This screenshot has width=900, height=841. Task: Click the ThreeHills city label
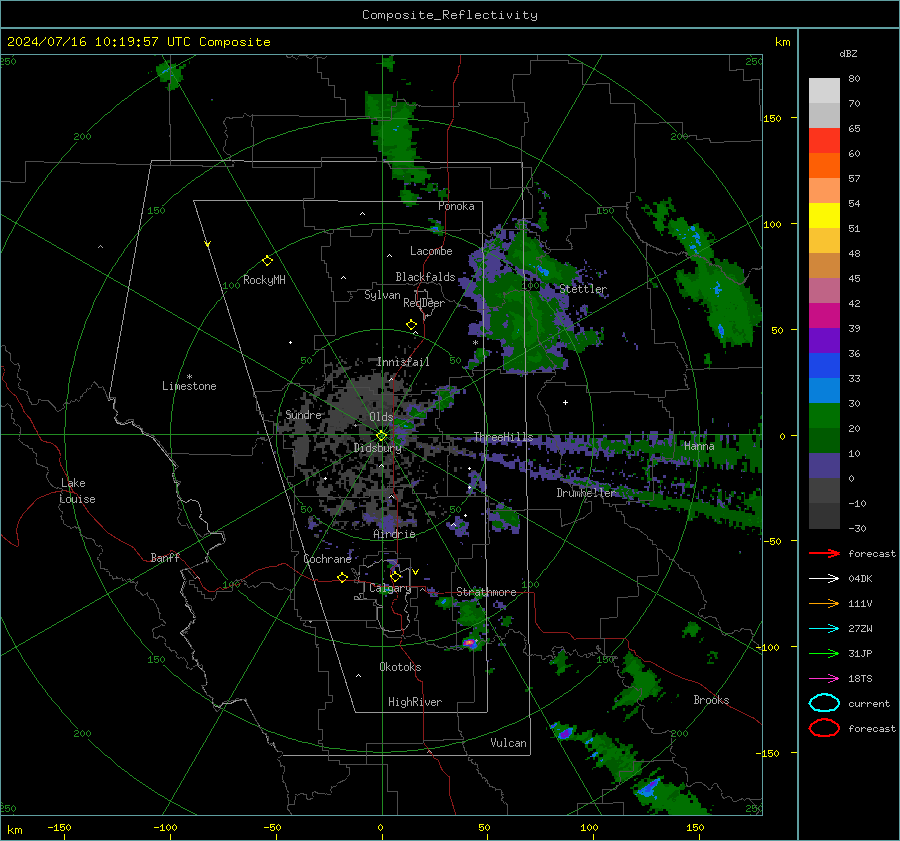(x=503, y=437)
